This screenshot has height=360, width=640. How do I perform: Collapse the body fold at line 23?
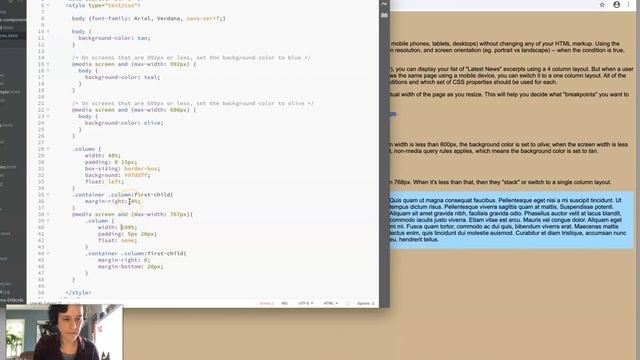pyautogui.click(x=48, y=116)
